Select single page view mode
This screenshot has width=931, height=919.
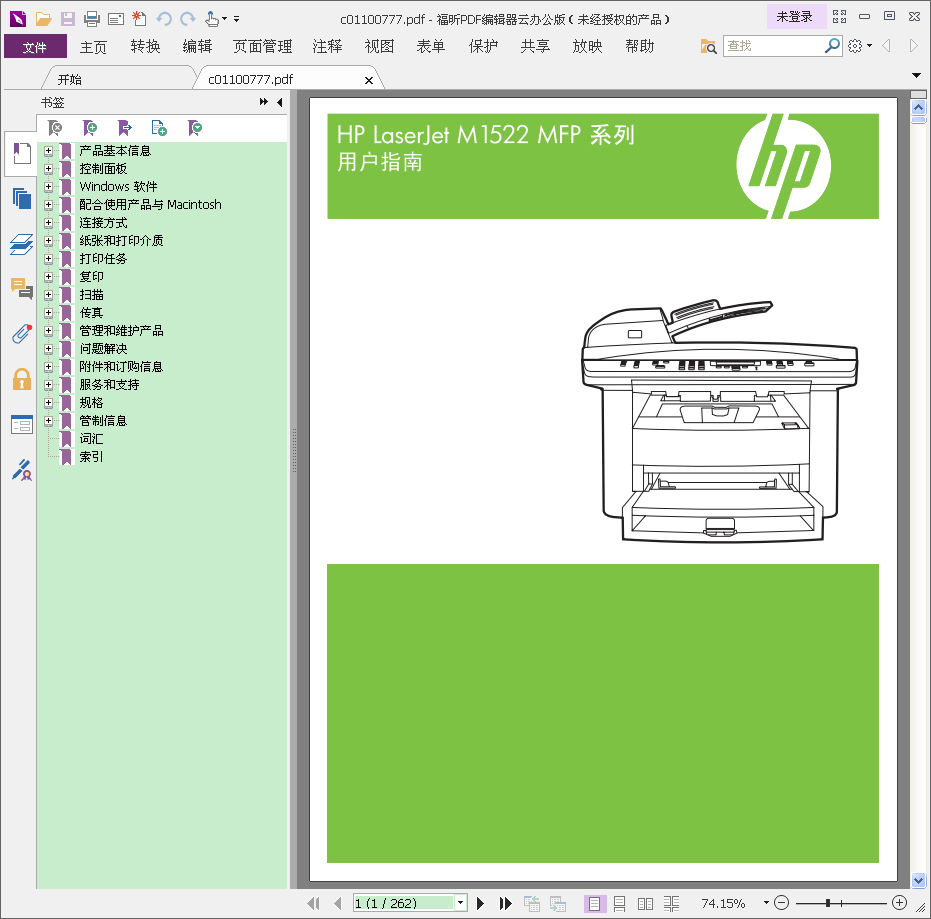(594, 904)
